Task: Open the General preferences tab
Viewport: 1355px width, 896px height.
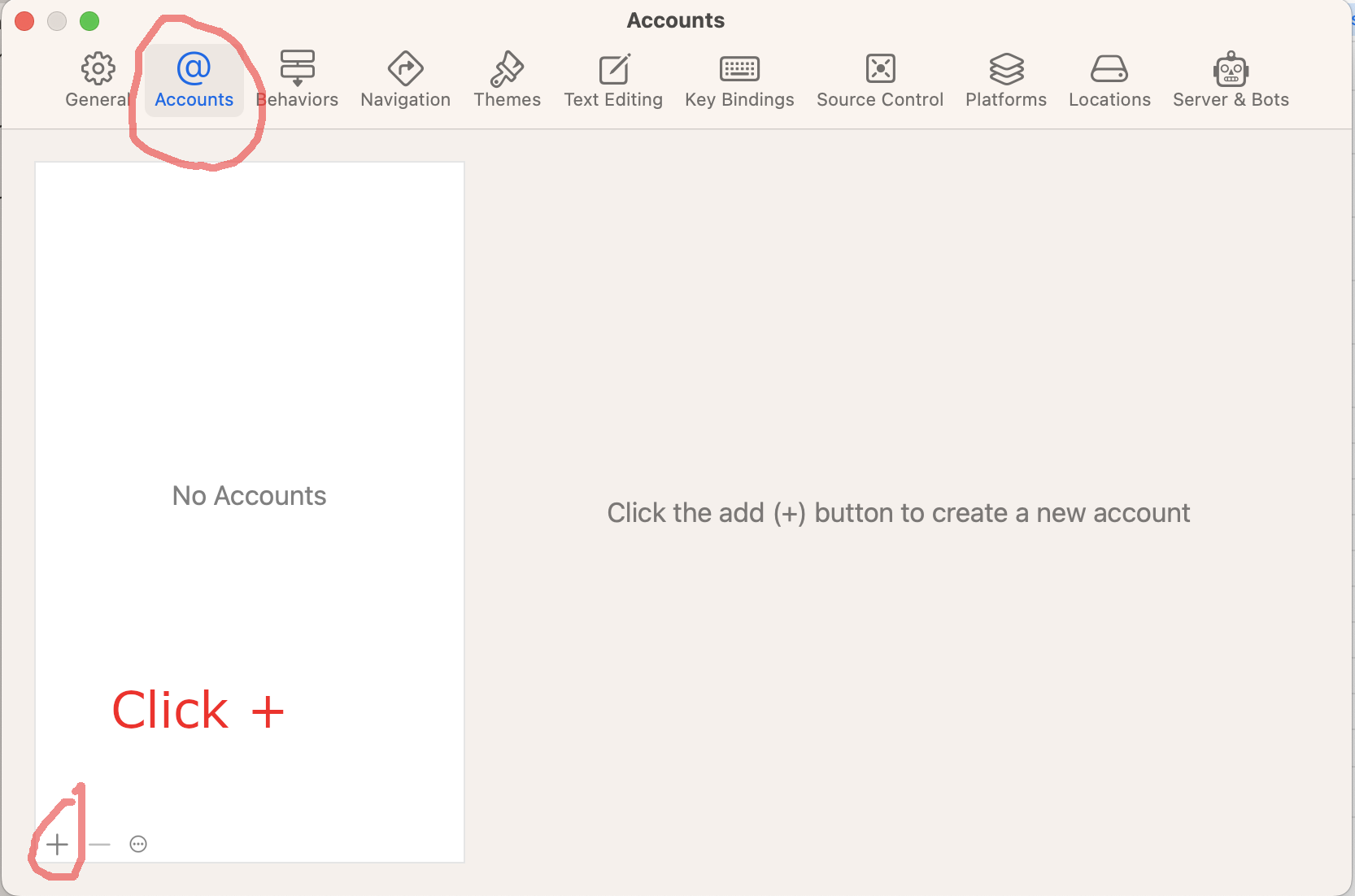Action: click(98, 80)
